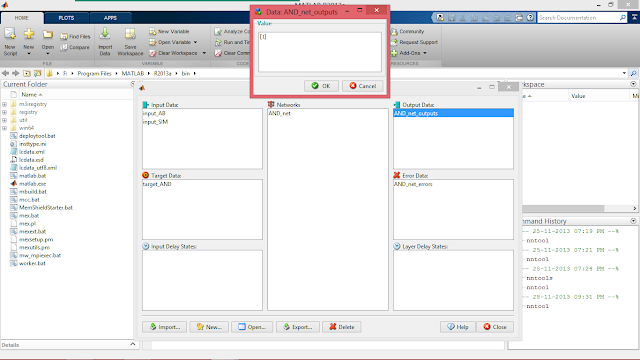640x360 pixels.
Task: Click the help question mark icon
Action: coord(530,18)
